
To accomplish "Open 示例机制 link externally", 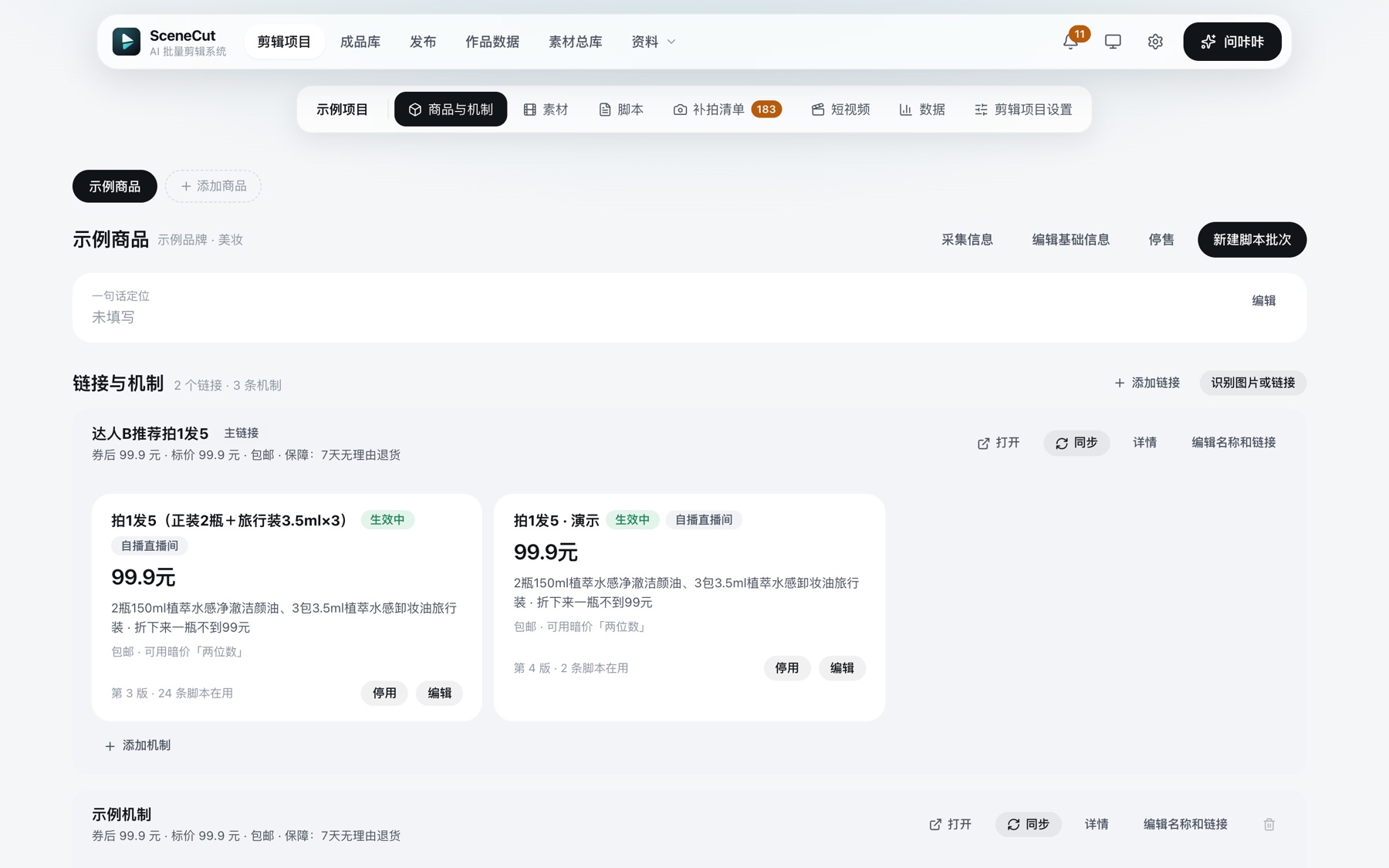I will point(951,824).
